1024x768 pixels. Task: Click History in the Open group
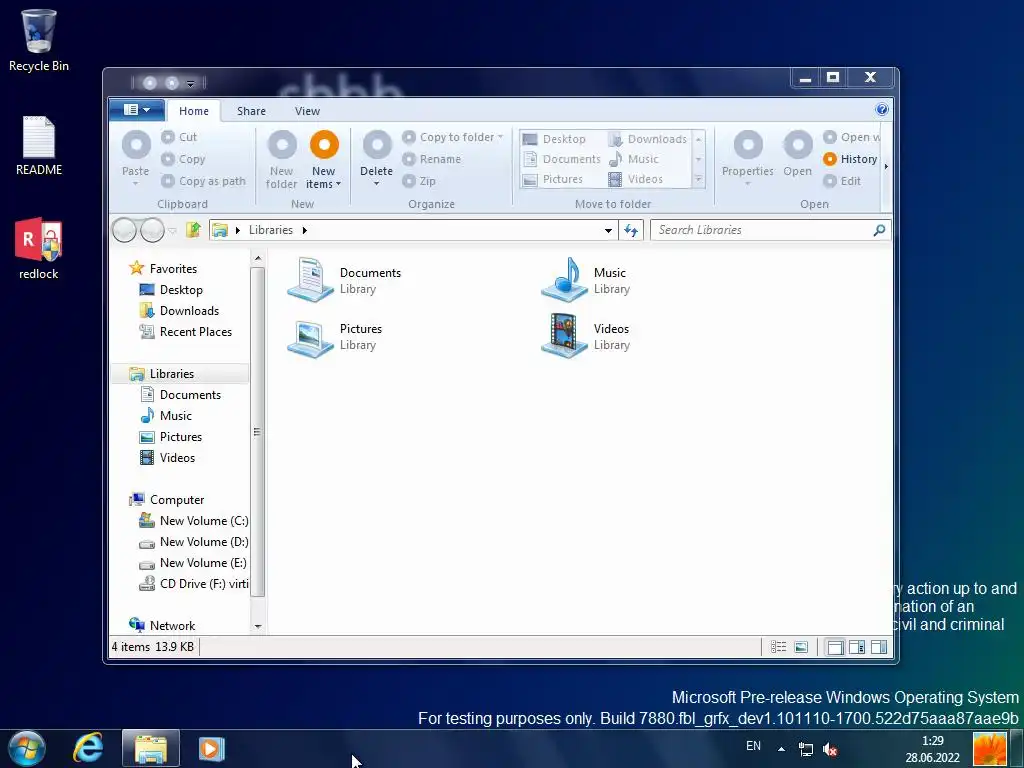pyautogui.click(x=850, y=159)
